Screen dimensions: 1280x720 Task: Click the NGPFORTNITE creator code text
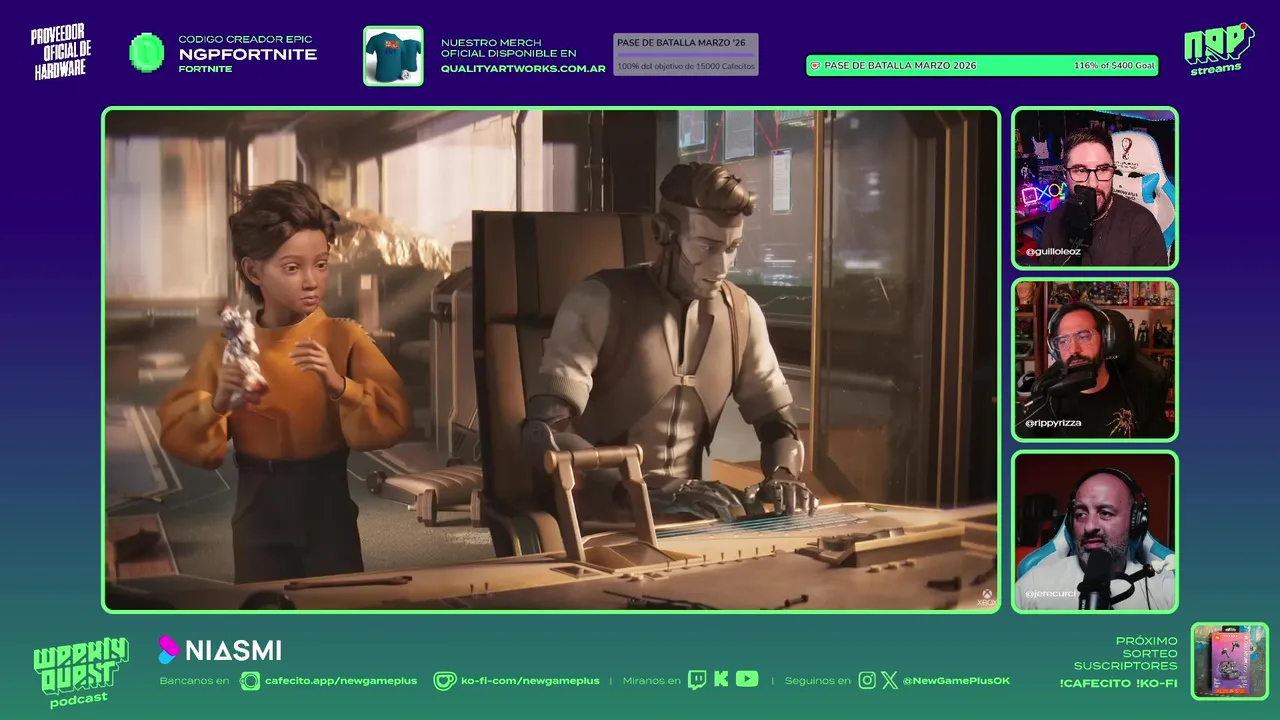248,55
